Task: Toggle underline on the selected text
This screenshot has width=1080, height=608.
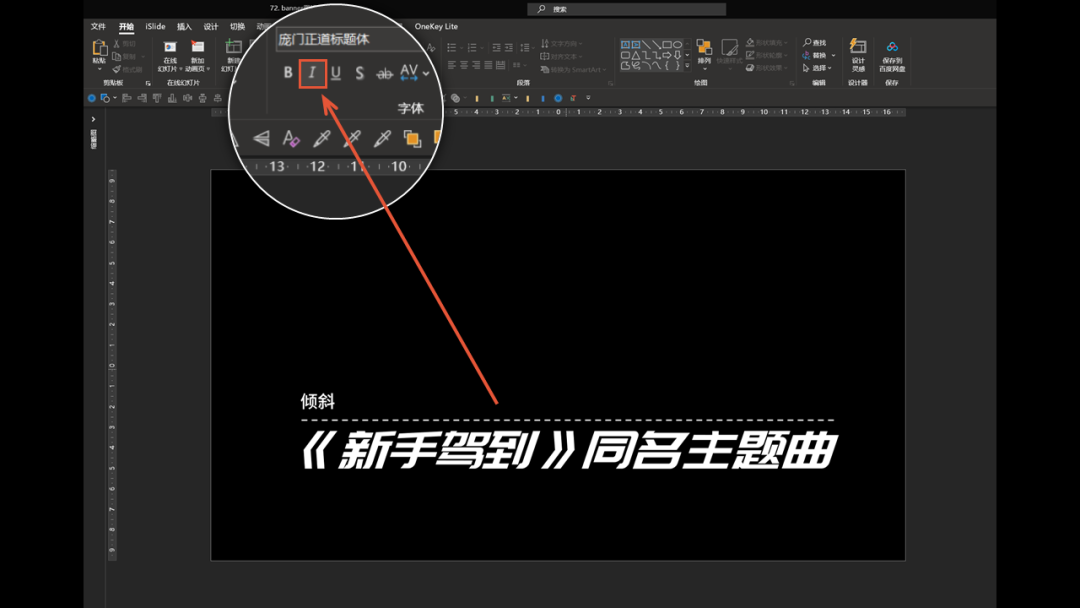Action: (x=336, y=72)
